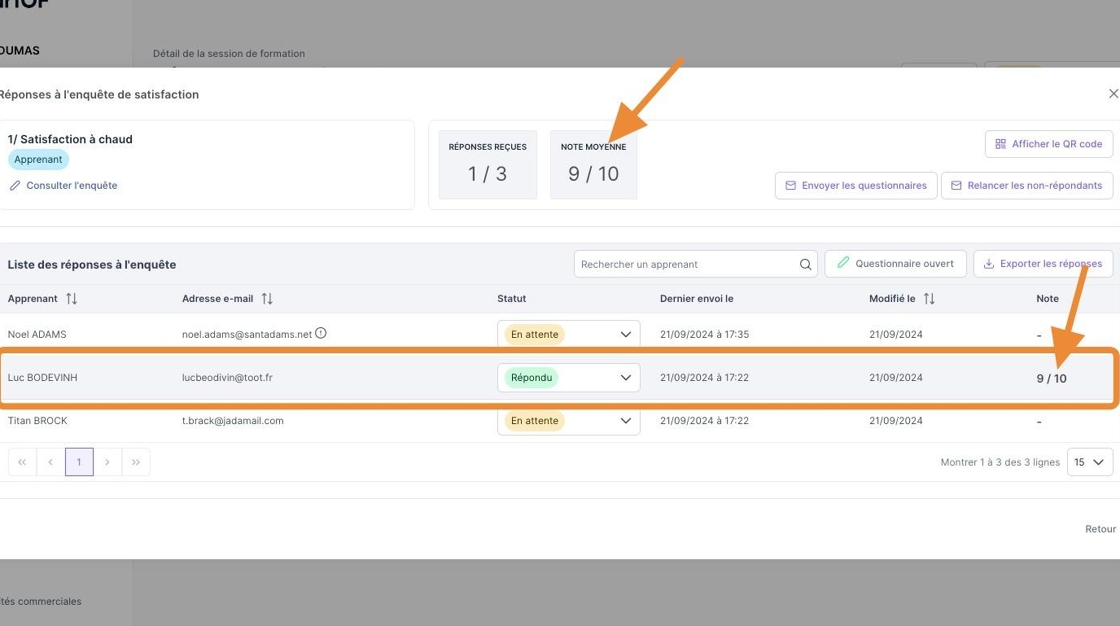Click the QR code icon
The height and width of the screenshot is (626, 1120).
click(x=1001, y=144)
